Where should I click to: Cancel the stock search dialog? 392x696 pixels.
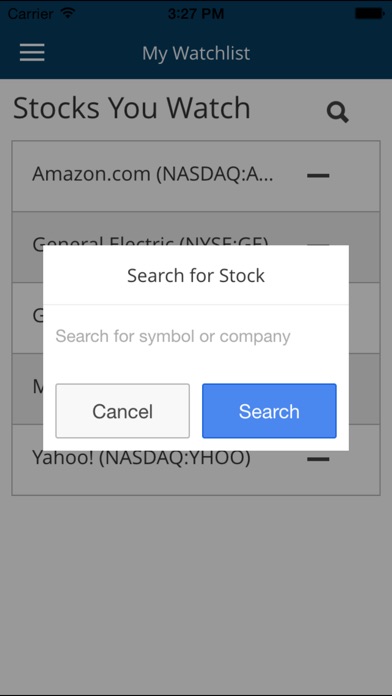pyautogui.click(x=123, y=411)
